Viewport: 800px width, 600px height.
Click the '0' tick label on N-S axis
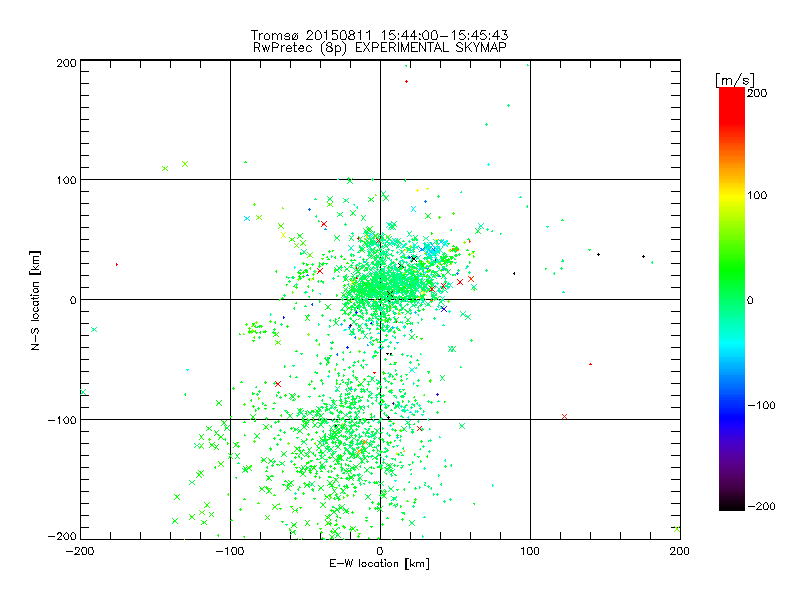pyautogui.click(x=73, y=300)
